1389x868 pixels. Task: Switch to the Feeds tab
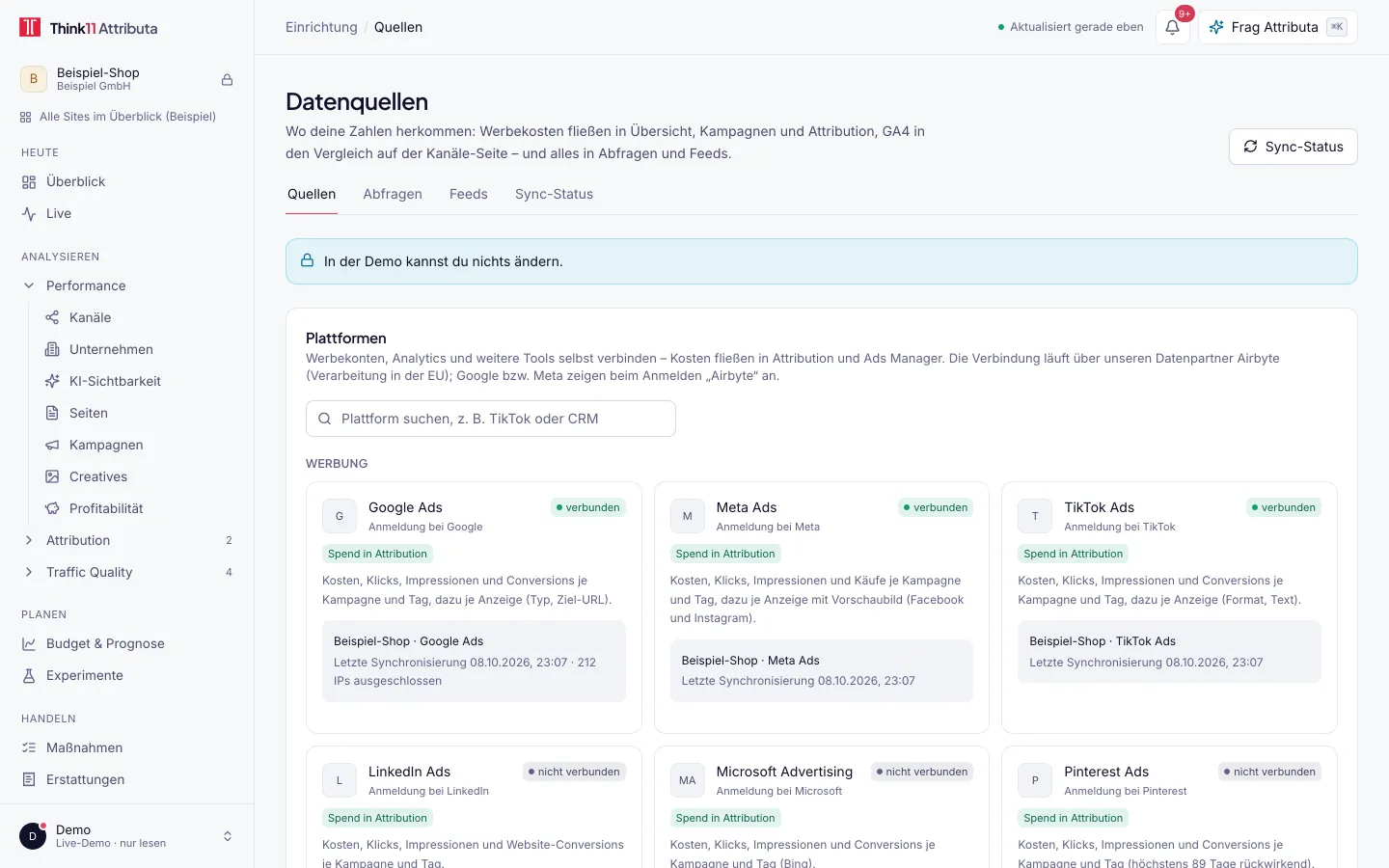coord(469,194)
